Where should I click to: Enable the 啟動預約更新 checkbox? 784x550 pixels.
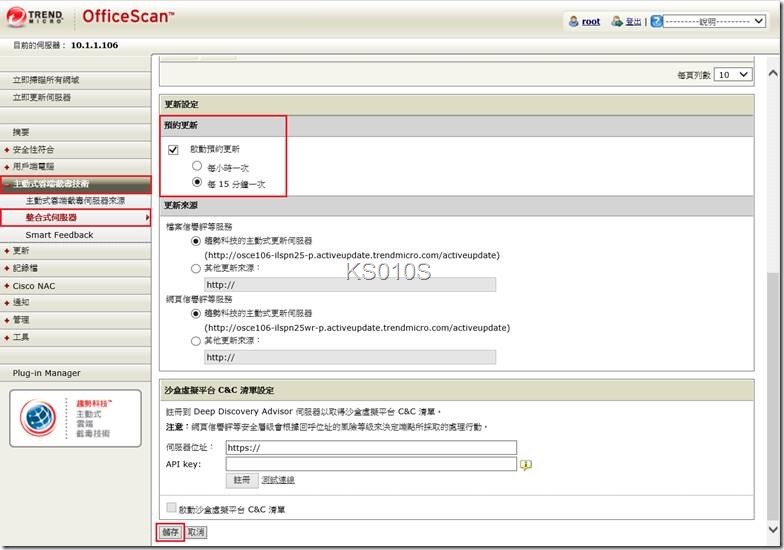click(173, 149)
